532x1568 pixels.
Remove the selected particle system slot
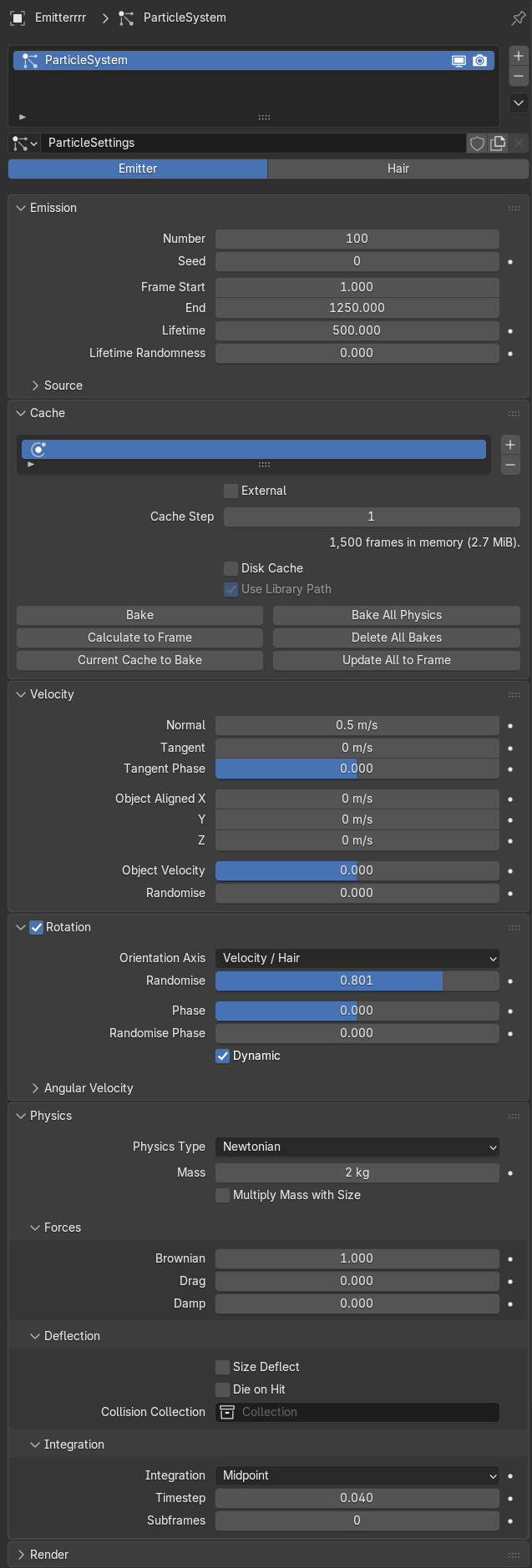pos(519,76)
